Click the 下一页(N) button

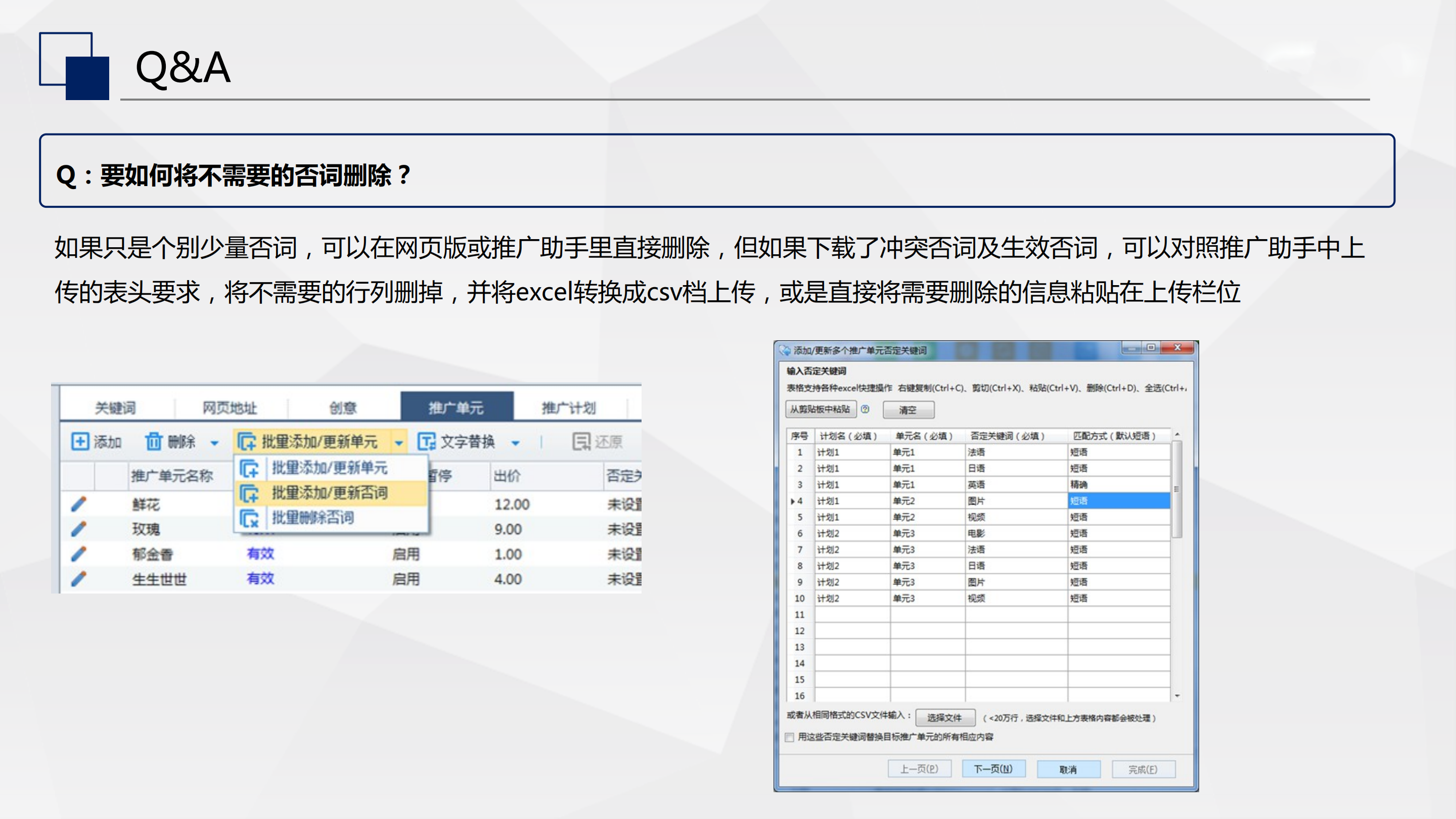pyautogui.click(x=993, y=768)
